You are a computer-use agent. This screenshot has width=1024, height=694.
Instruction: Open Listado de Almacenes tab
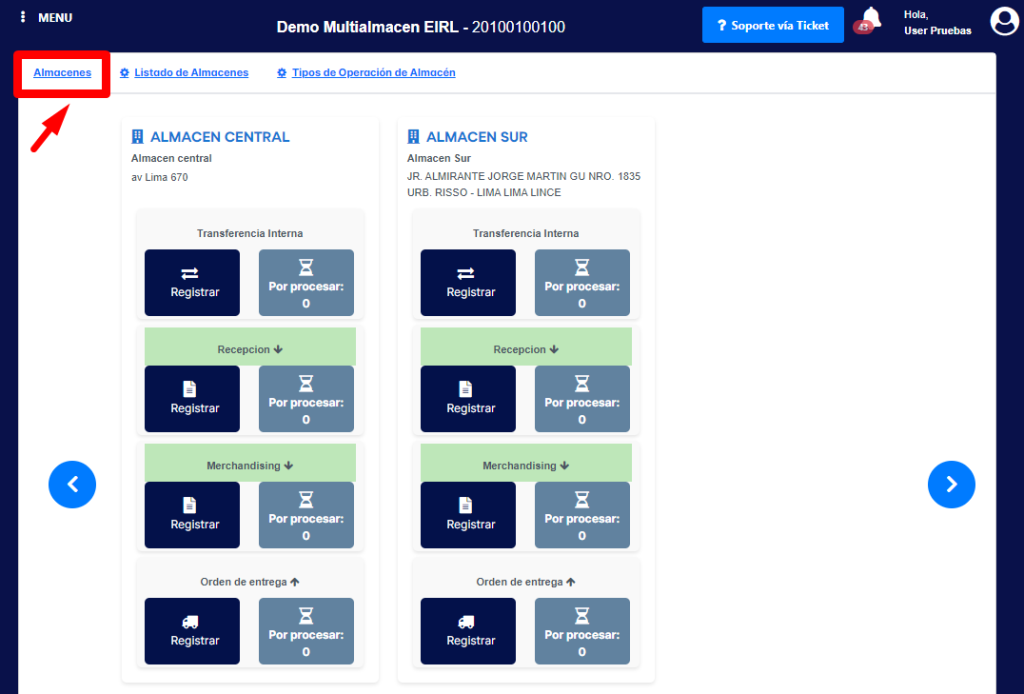point(191,72)
